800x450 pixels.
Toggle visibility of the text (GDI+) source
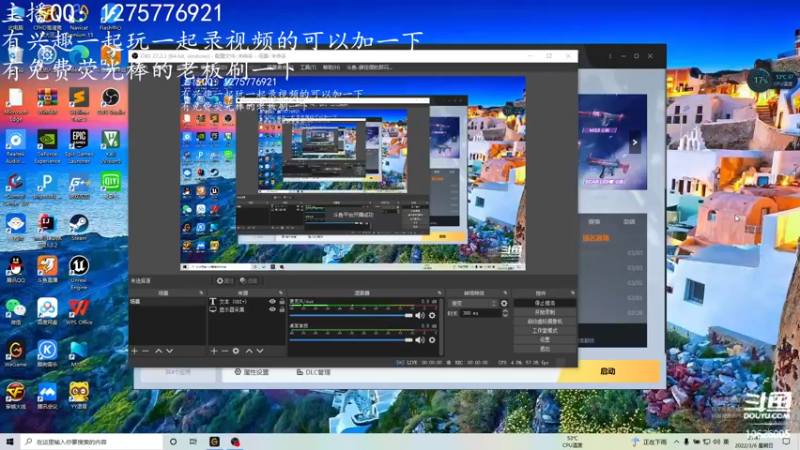pos(272,302)
